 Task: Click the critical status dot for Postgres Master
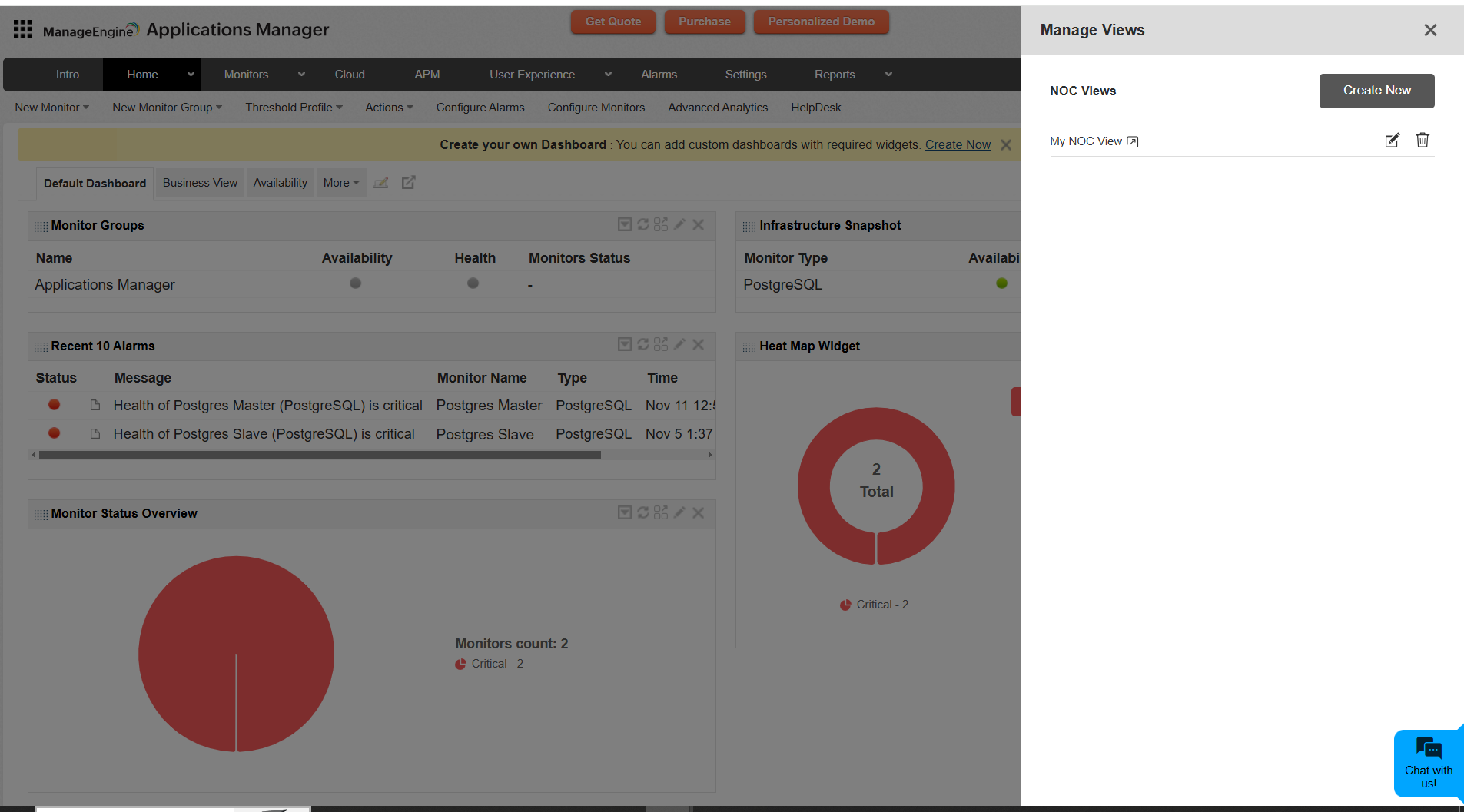pos(54,405)
